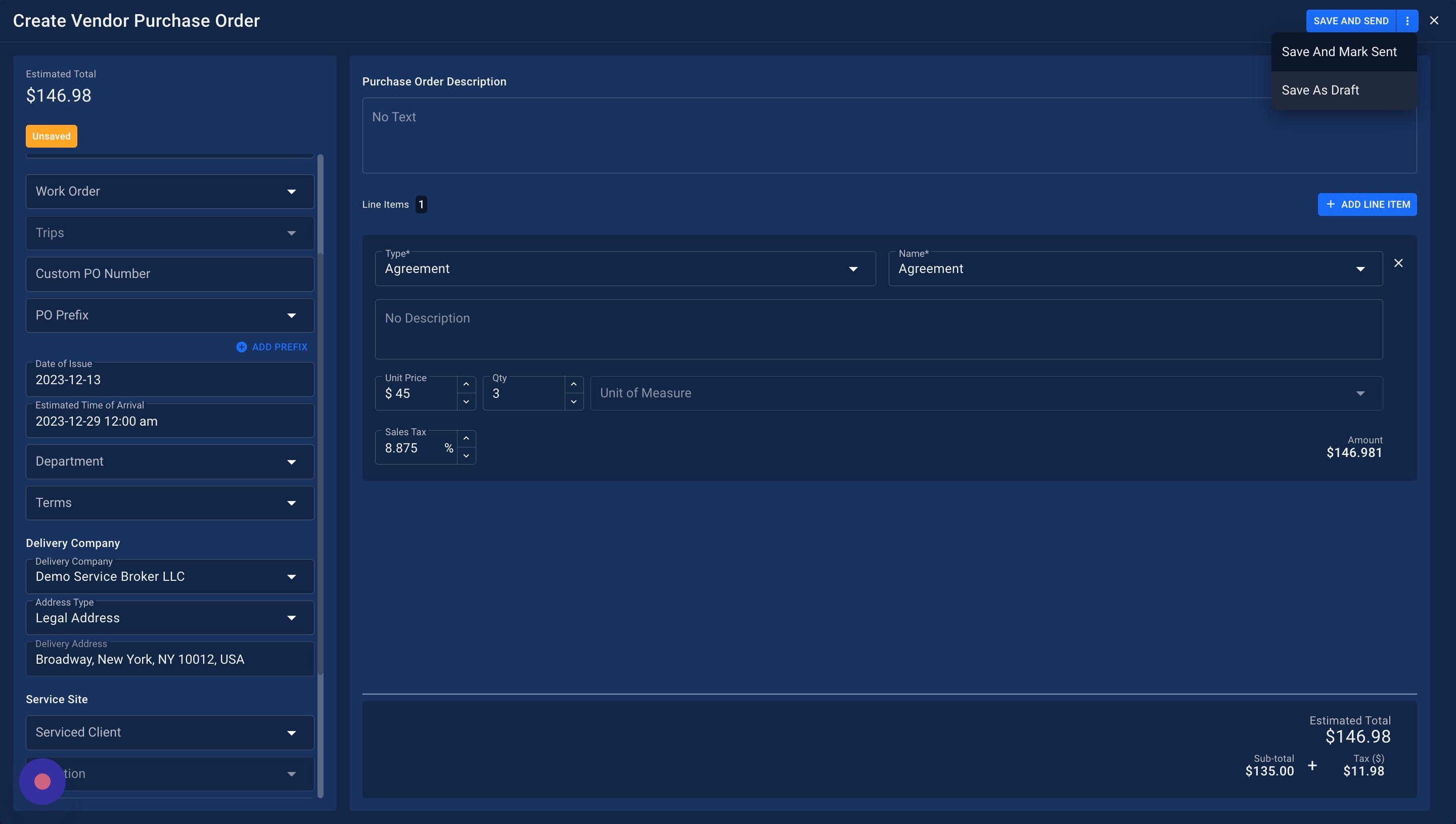This screenshot has width=1456, height=824.
Task: Open the Unit of Measure dropdown
Action: tap(986, 393)
